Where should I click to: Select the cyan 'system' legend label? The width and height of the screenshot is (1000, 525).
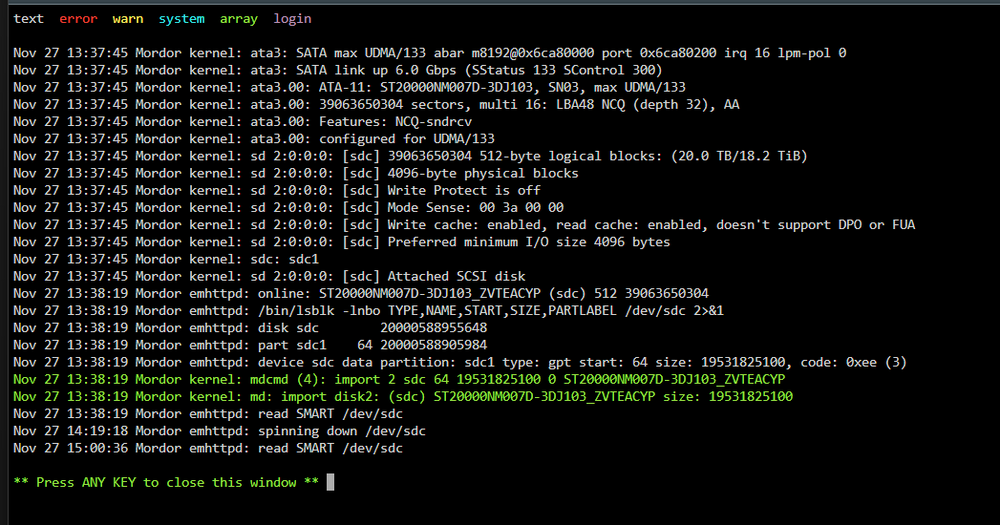(182, 18)
